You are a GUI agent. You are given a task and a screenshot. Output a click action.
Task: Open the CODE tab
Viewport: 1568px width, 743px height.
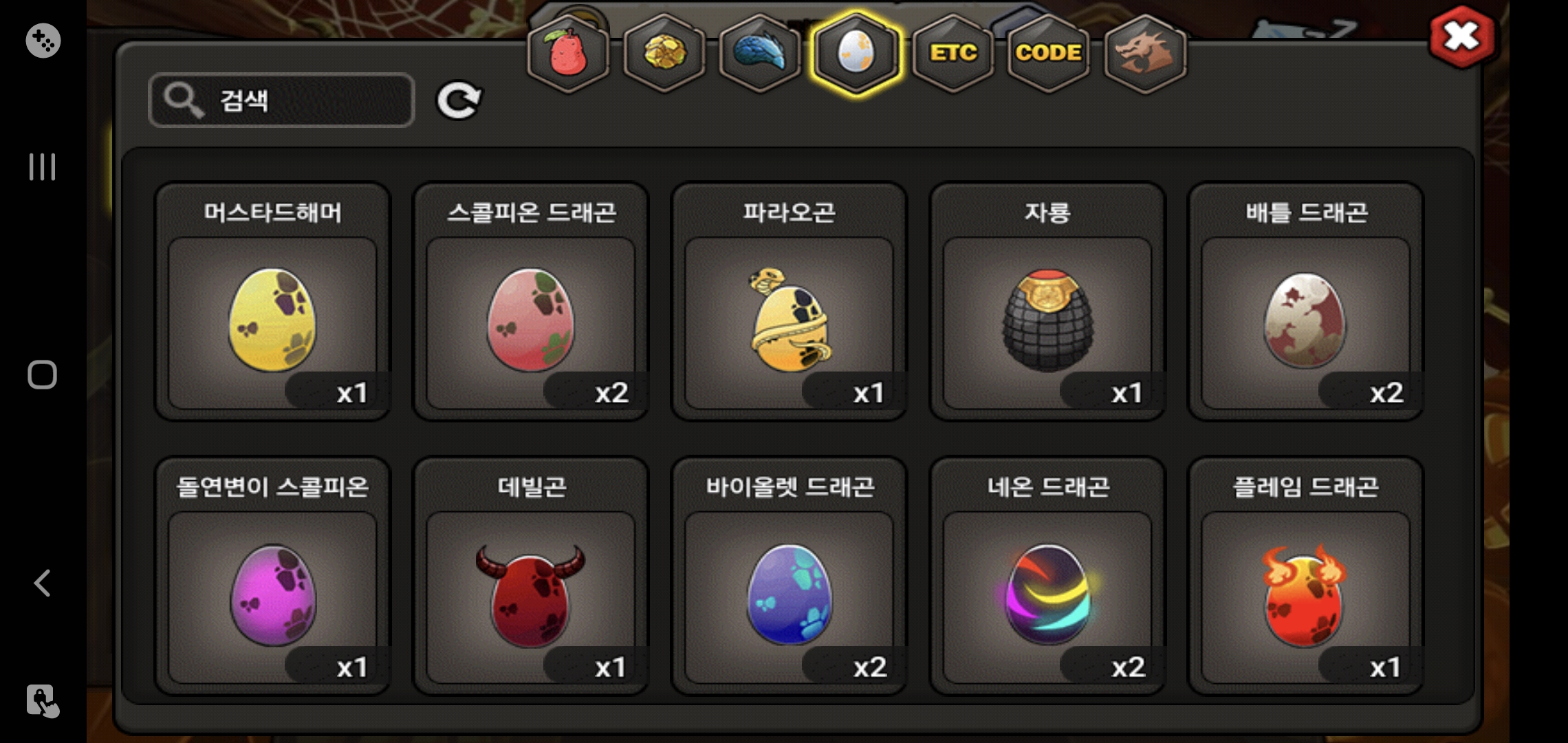1049,53
